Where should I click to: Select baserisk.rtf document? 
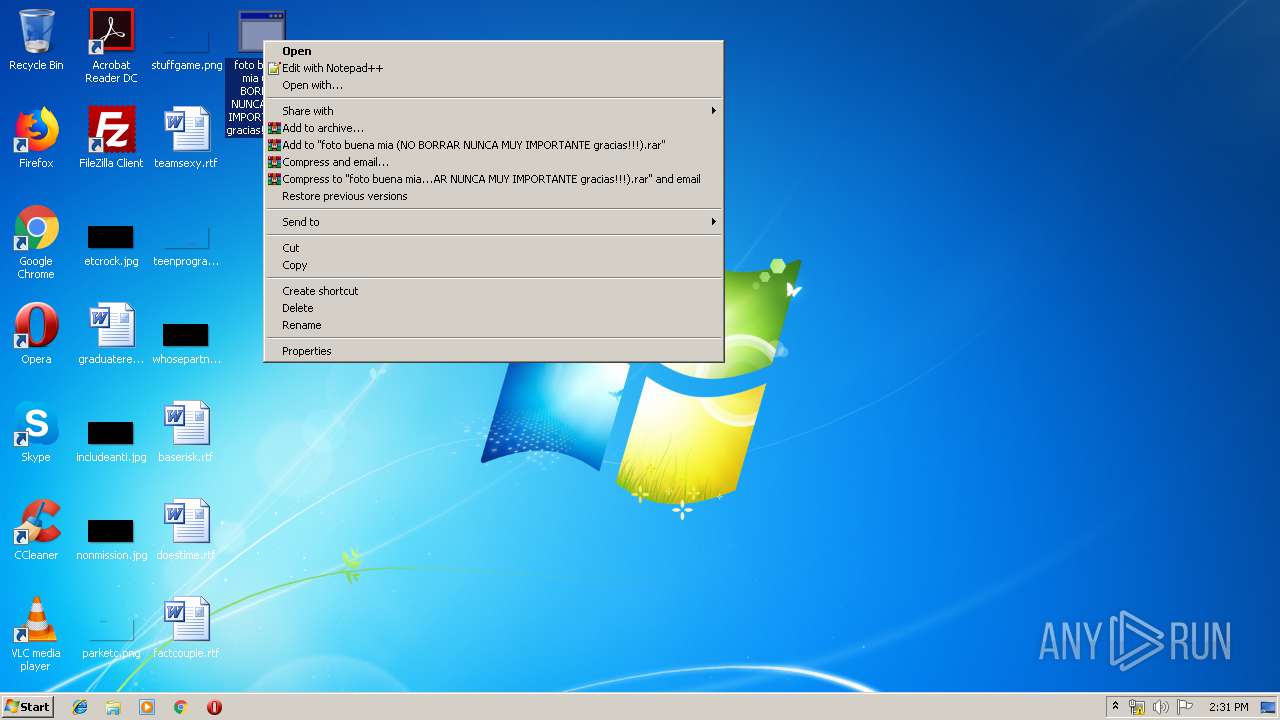(x=186, y=432)
